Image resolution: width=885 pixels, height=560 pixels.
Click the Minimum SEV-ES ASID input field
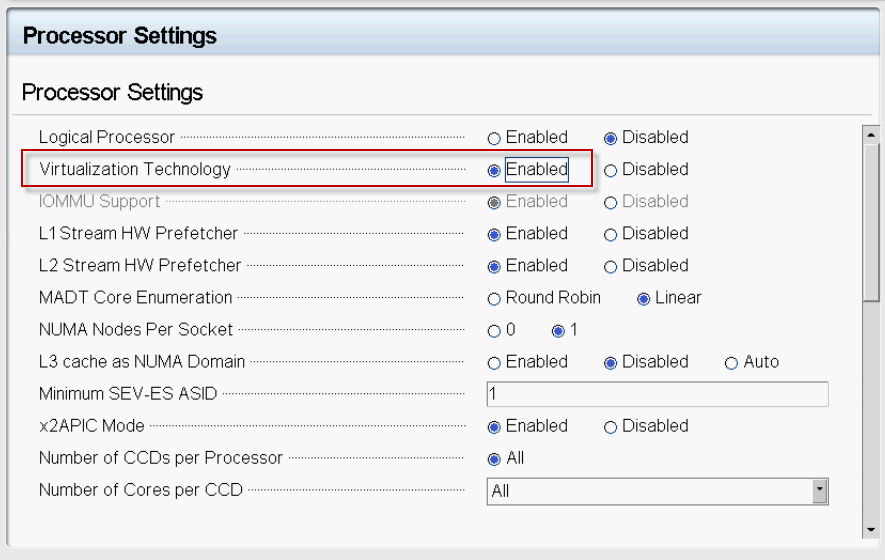tap(658, 394)
